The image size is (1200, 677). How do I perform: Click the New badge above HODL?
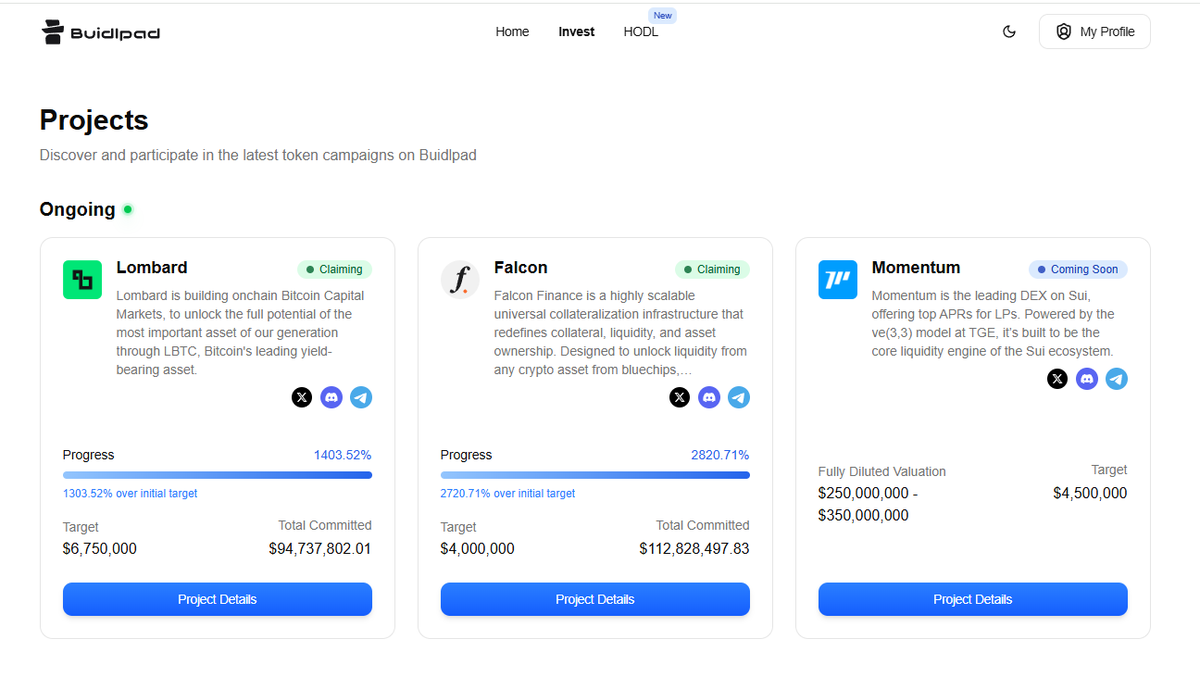click(x=663, y=15)
